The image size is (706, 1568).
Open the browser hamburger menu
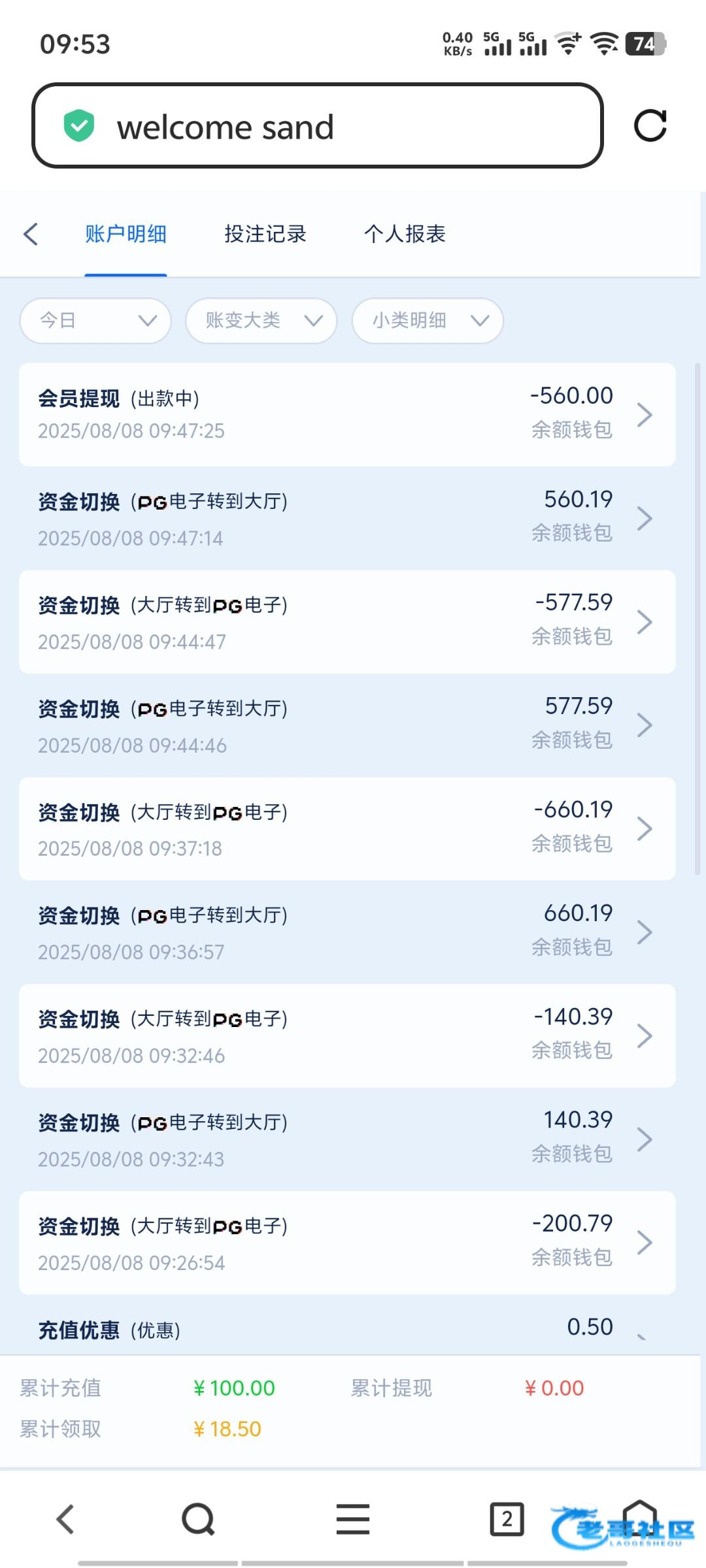click(353, 1519)
